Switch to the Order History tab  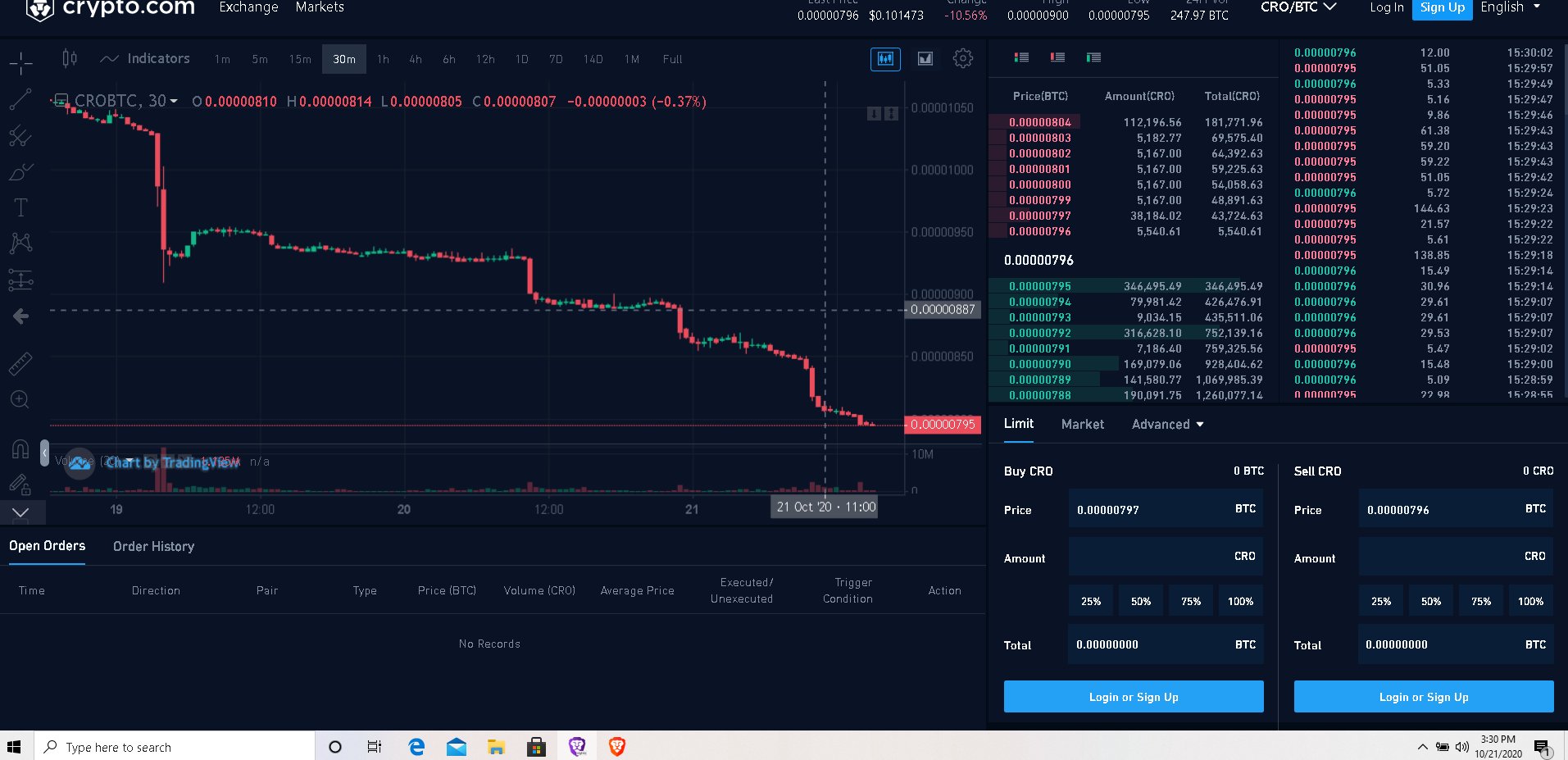coord(153,546)
